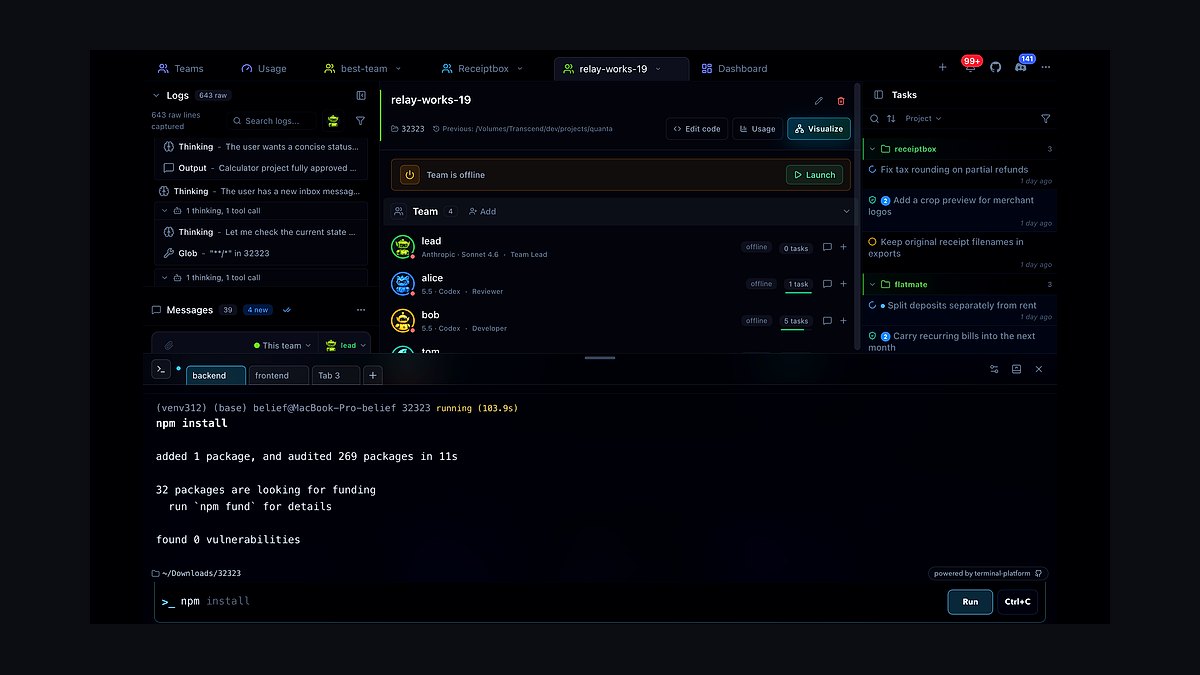Click the terminal panel top drag handle
This screenshot has width=1200, height=675.
600,357
